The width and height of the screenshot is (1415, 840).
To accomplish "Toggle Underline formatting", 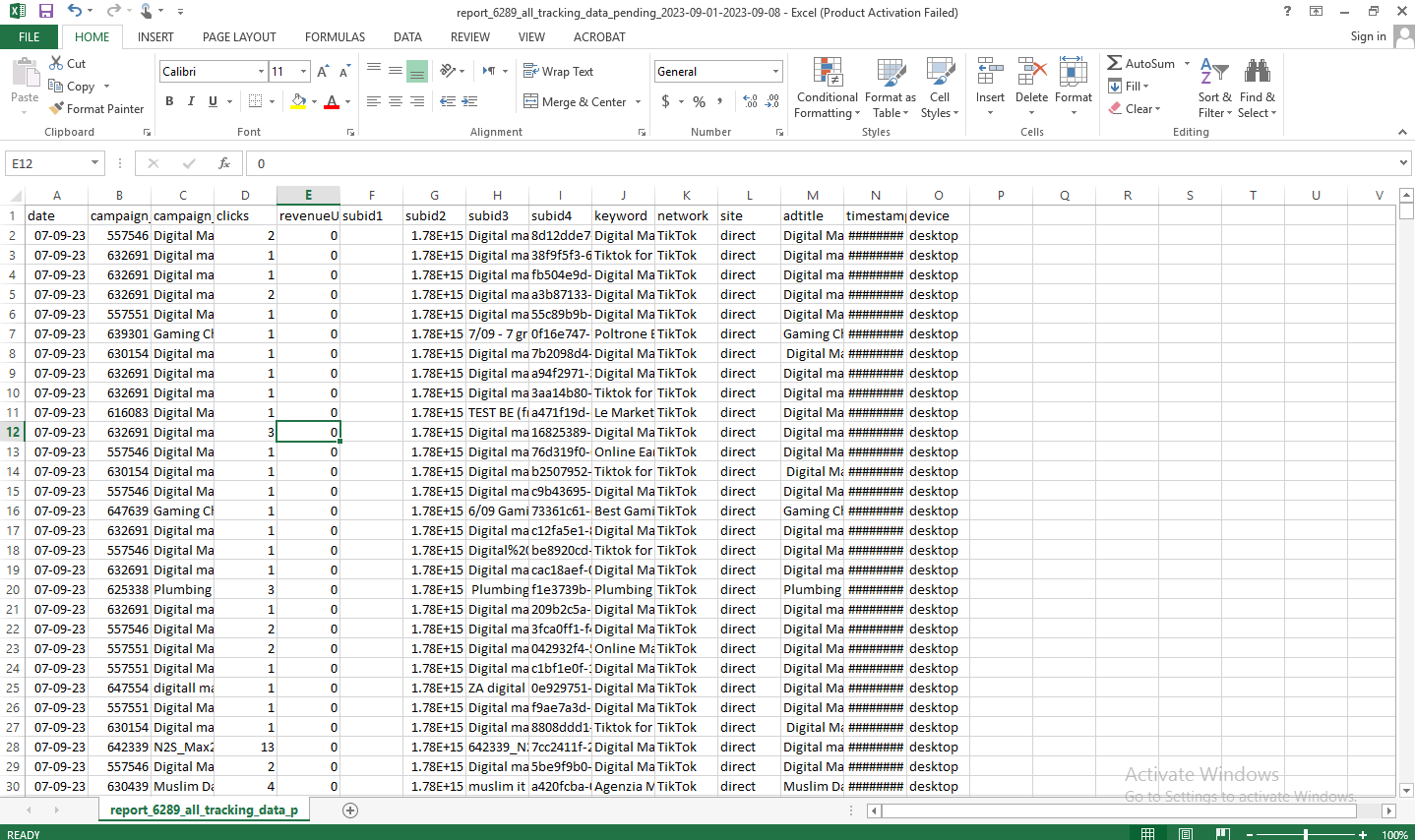I will tap(213, 101).
